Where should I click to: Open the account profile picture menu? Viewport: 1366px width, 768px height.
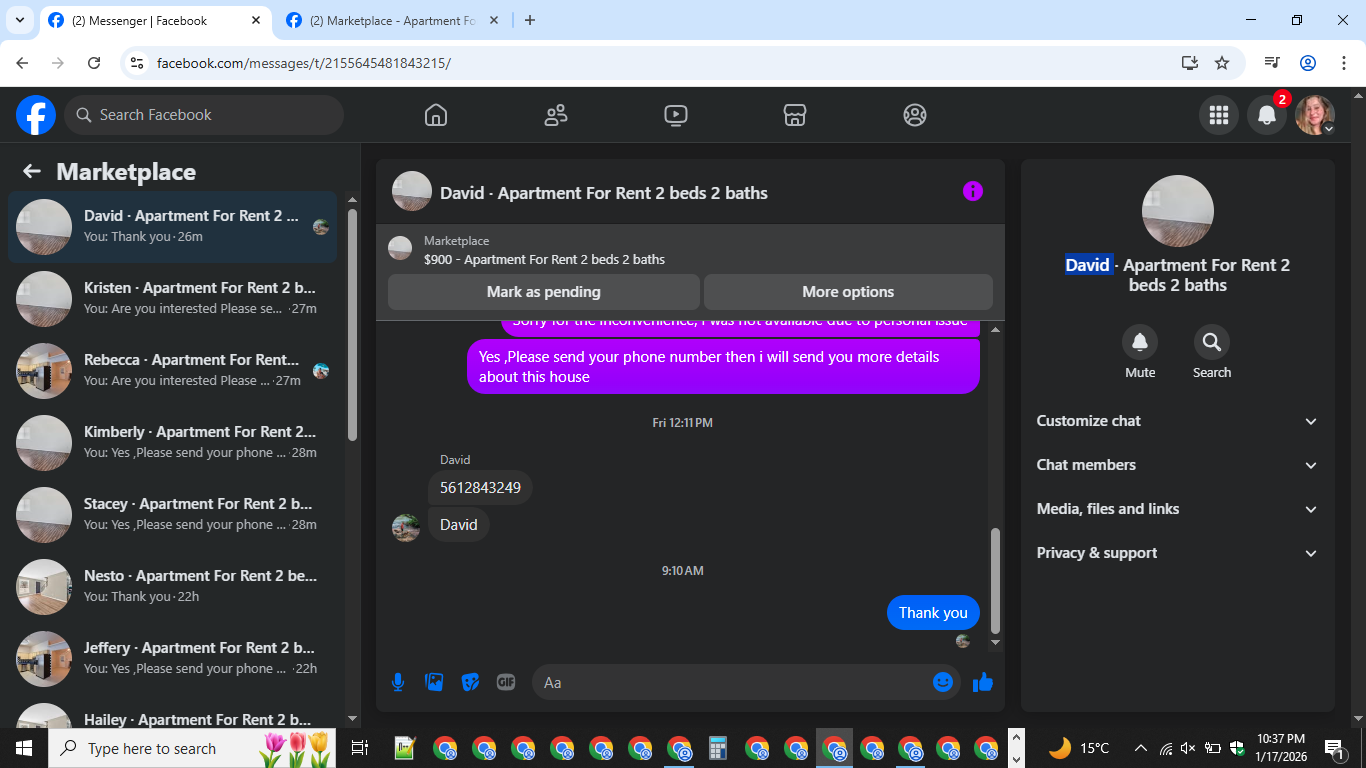click(1315, 115)
